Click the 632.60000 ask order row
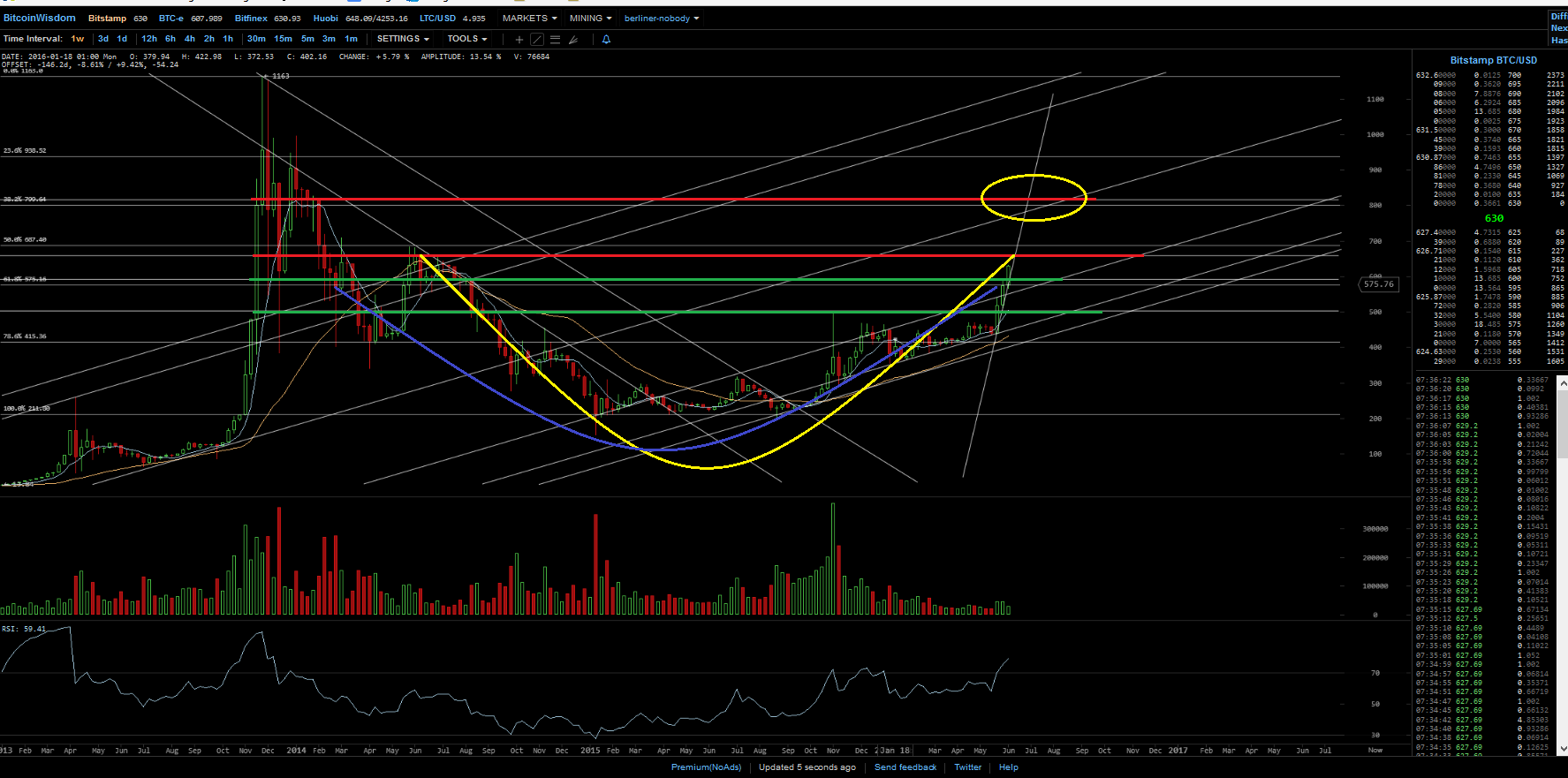 pyautogui.click(x=1489, y=75)
